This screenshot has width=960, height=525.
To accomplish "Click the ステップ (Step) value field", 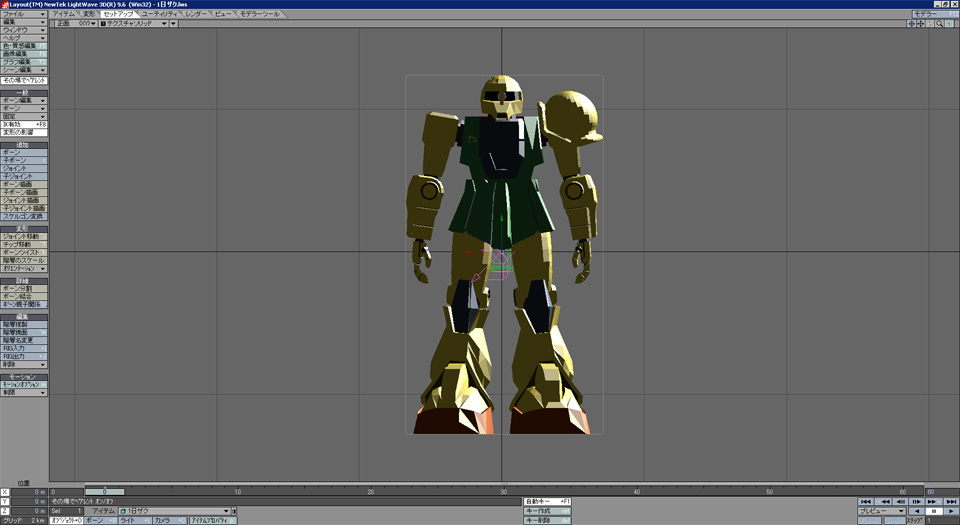I will click(942, 521).
